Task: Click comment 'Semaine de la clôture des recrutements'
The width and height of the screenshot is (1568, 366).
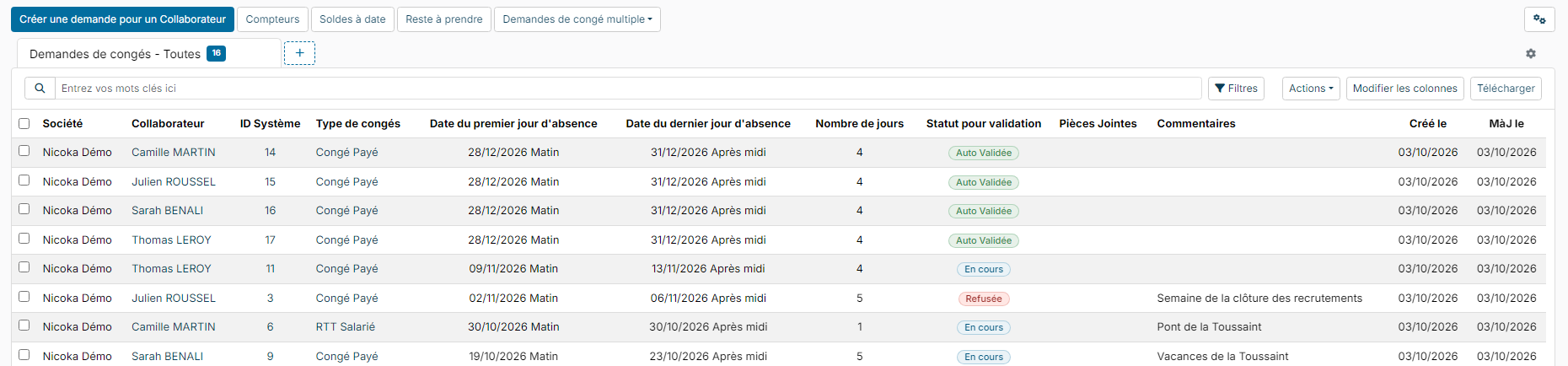Action: tap(1259, 299)
